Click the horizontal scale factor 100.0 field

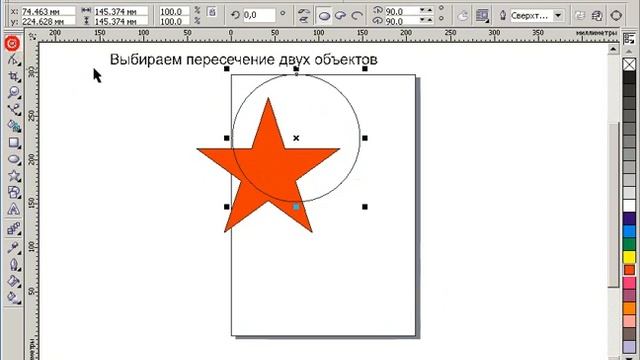174,11
